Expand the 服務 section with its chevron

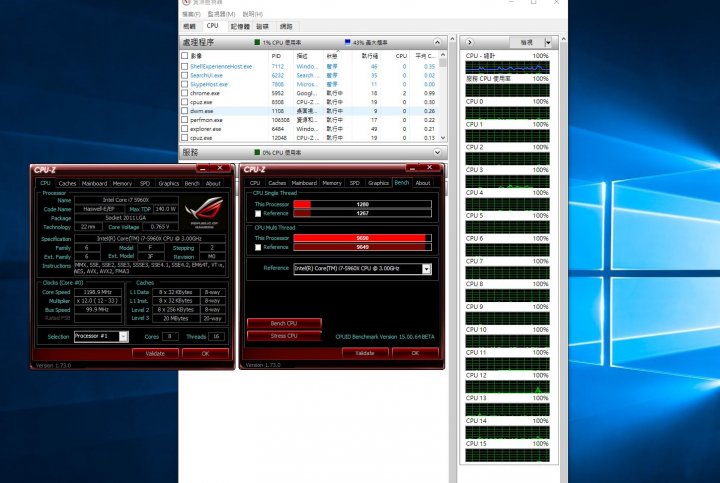click(x=437, y=152)
